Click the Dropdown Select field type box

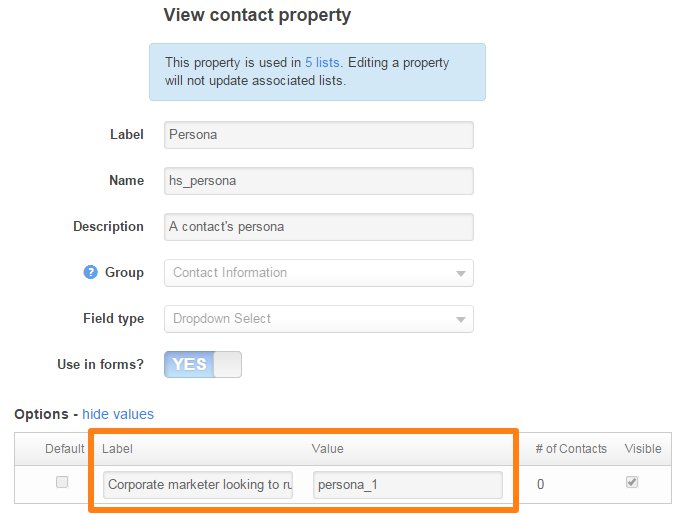coord(319,319)
